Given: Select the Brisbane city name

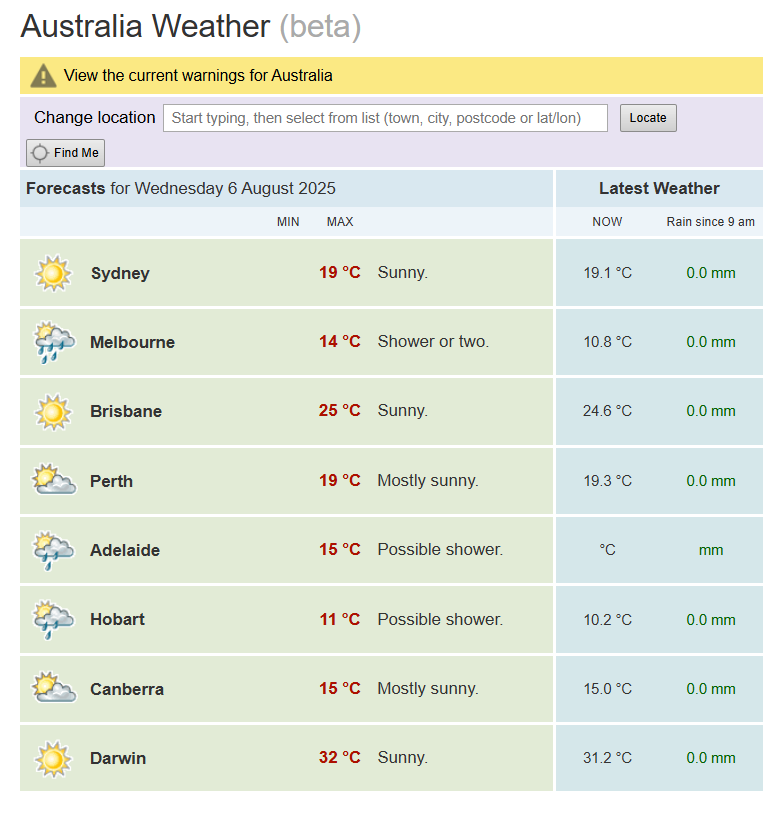Looking at the screenshot, I should pyautogui.click(x=126, y=411).
